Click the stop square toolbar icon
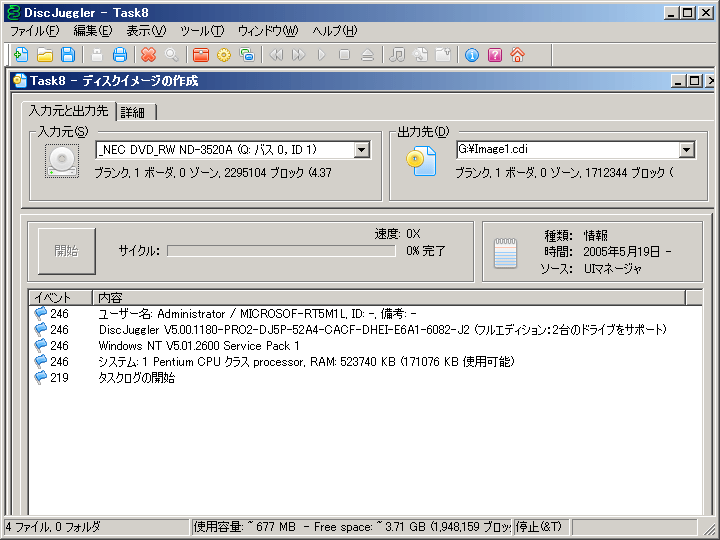 pyautogui.click(x=344, y=55)
